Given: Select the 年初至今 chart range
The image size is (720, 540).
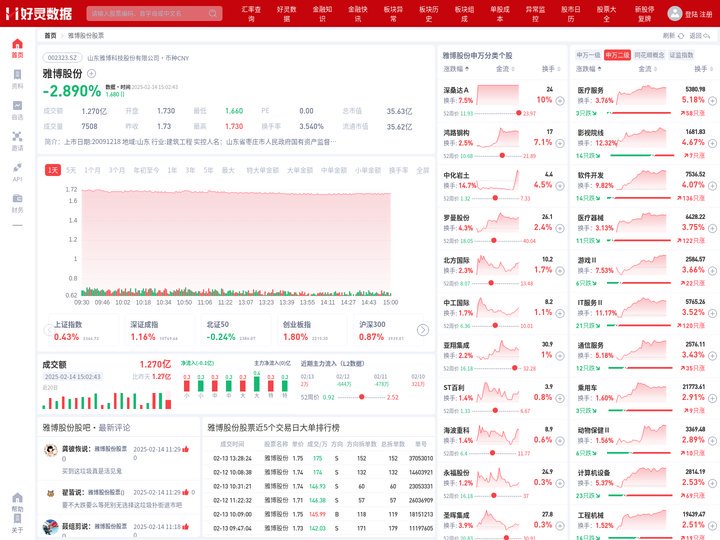Looking at the screenshot, I should (x=146, y=170).
